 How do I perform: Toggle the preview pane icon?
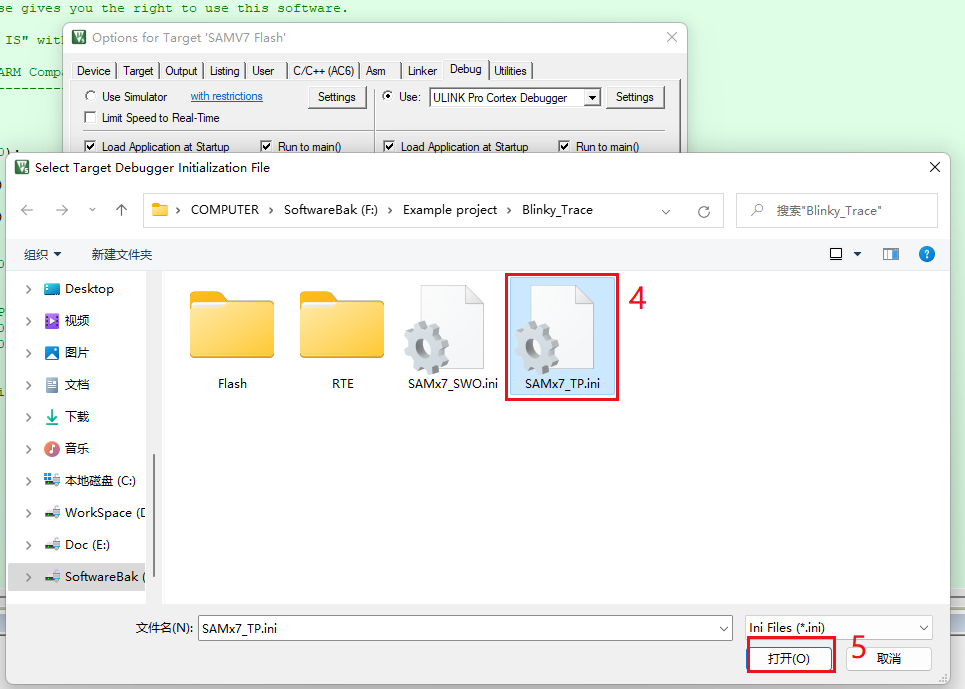[890, 254]
